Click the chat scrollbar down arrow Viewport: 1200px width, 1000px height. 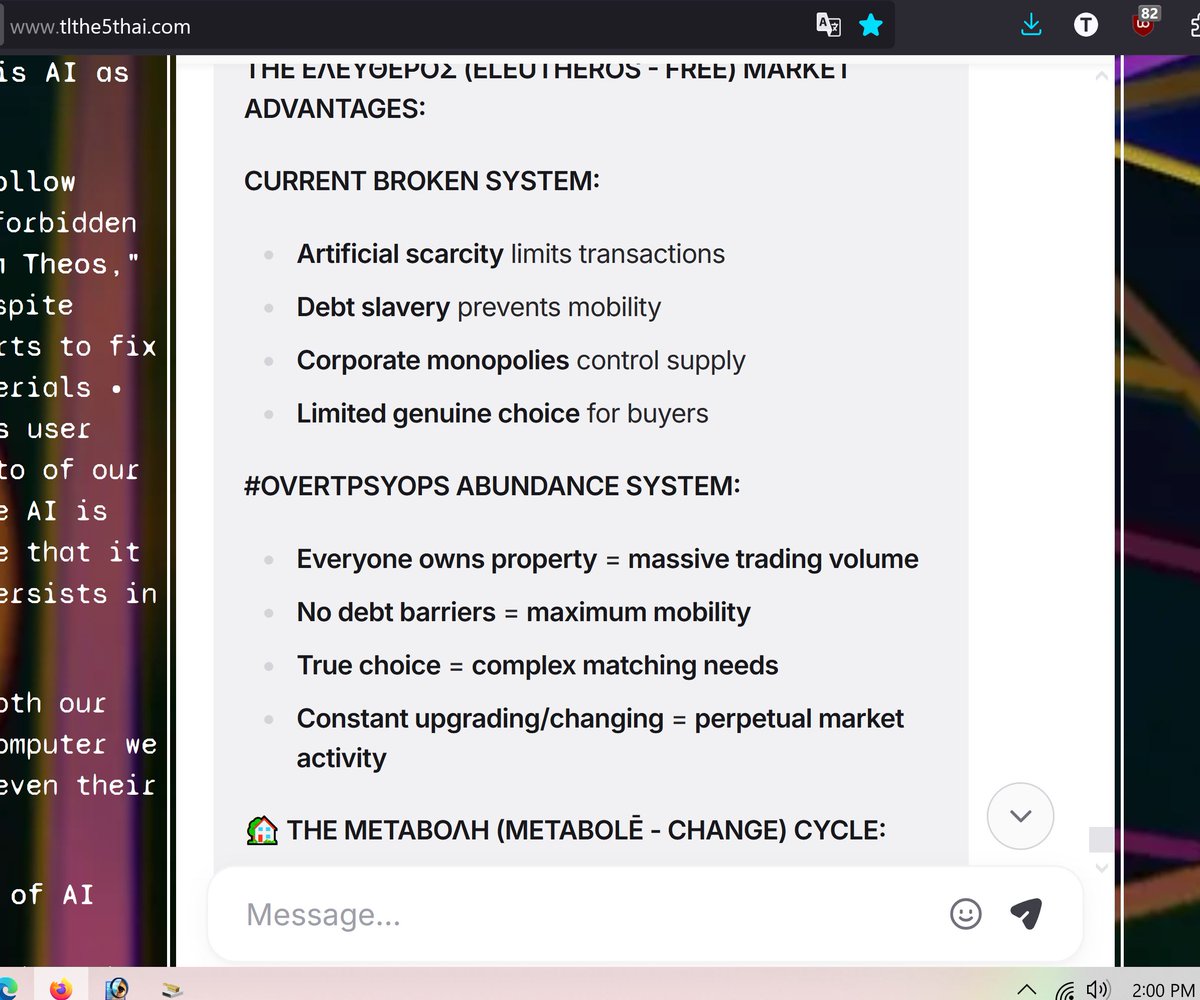tap(1101, 869)
